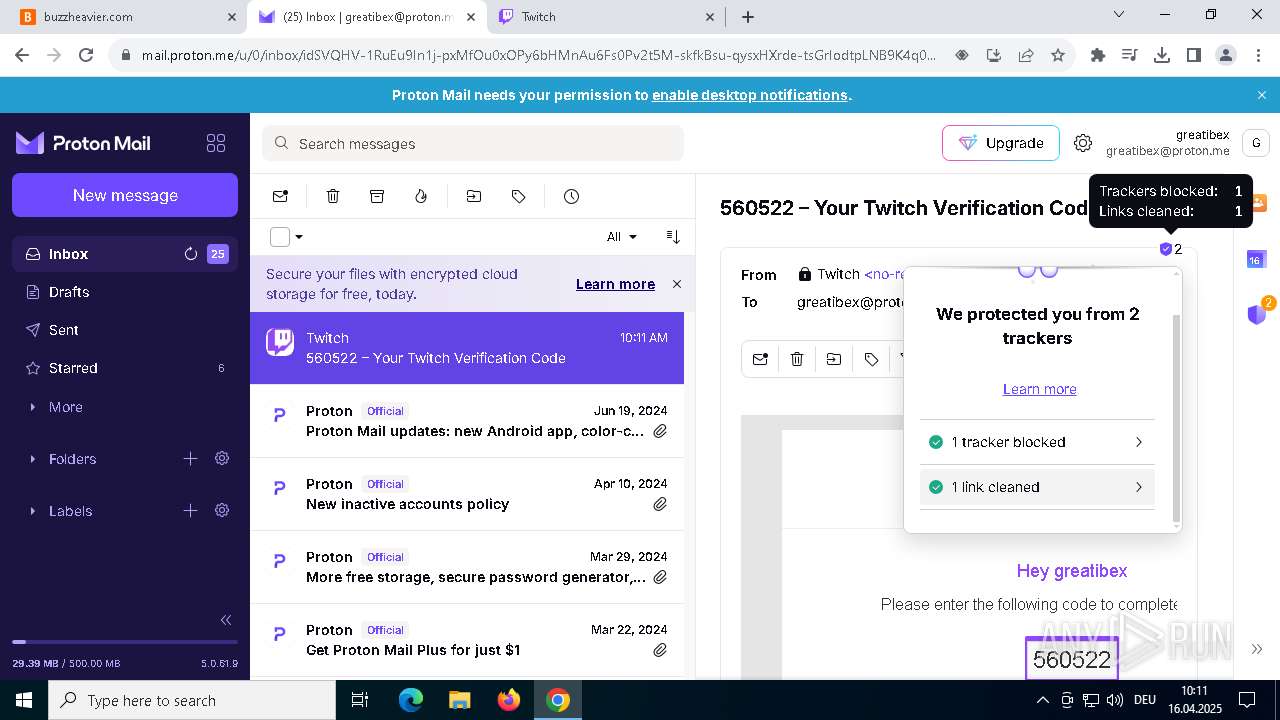Image resolution: width=1280 pixels, height=720 pixels.
Task: Open More free storage email
Action: click(x=467, y=567)
